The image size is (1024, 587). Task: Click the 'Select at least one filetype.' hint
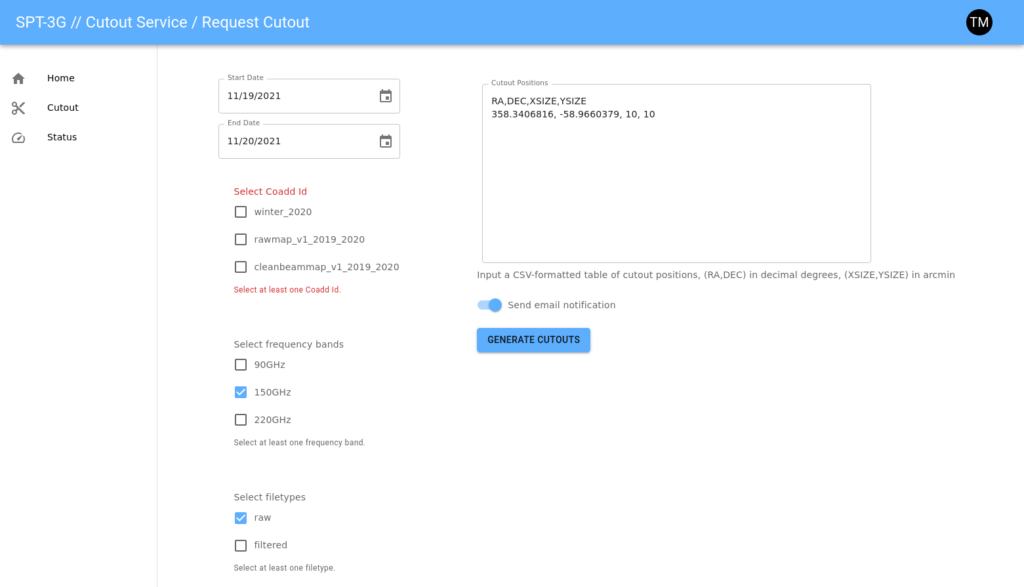284,568
